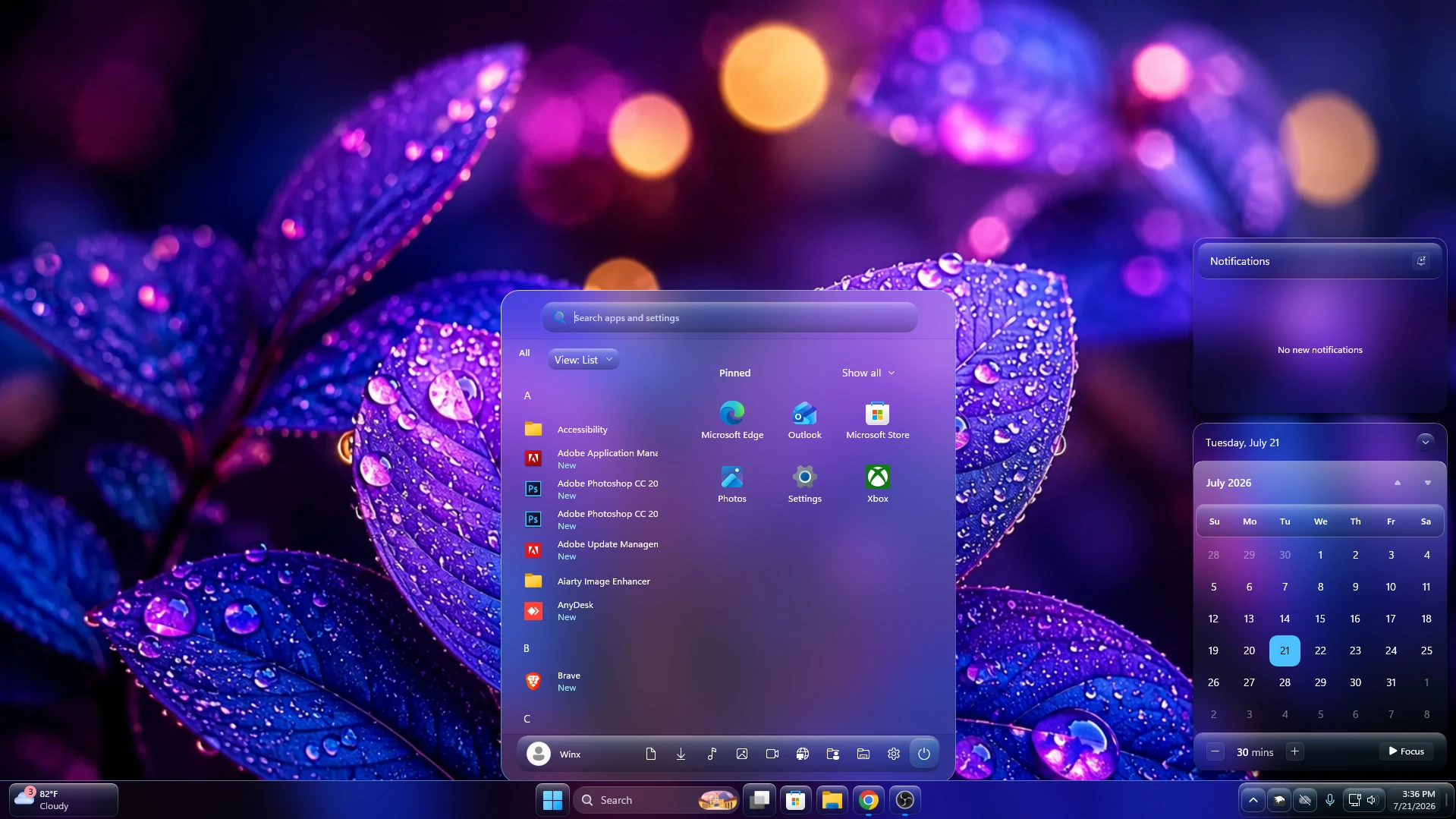Click the Windows Start button on taskbar
This screenshot has height=819, width=1456.
tap(553, 800)
